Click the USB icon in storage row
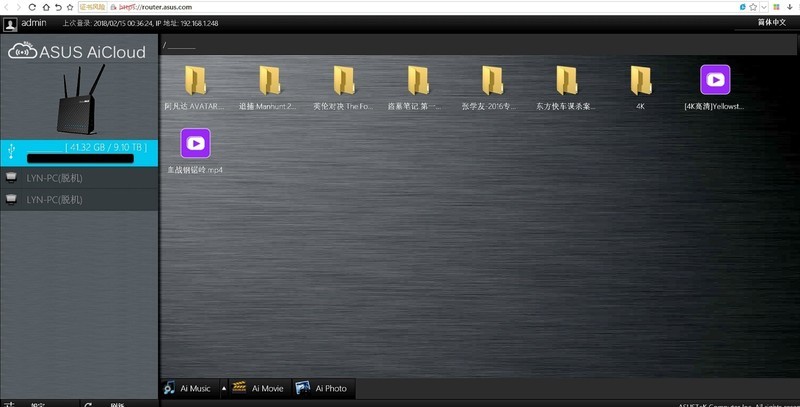This screenshot has height=407, width=800. click(x=12, y=151)
